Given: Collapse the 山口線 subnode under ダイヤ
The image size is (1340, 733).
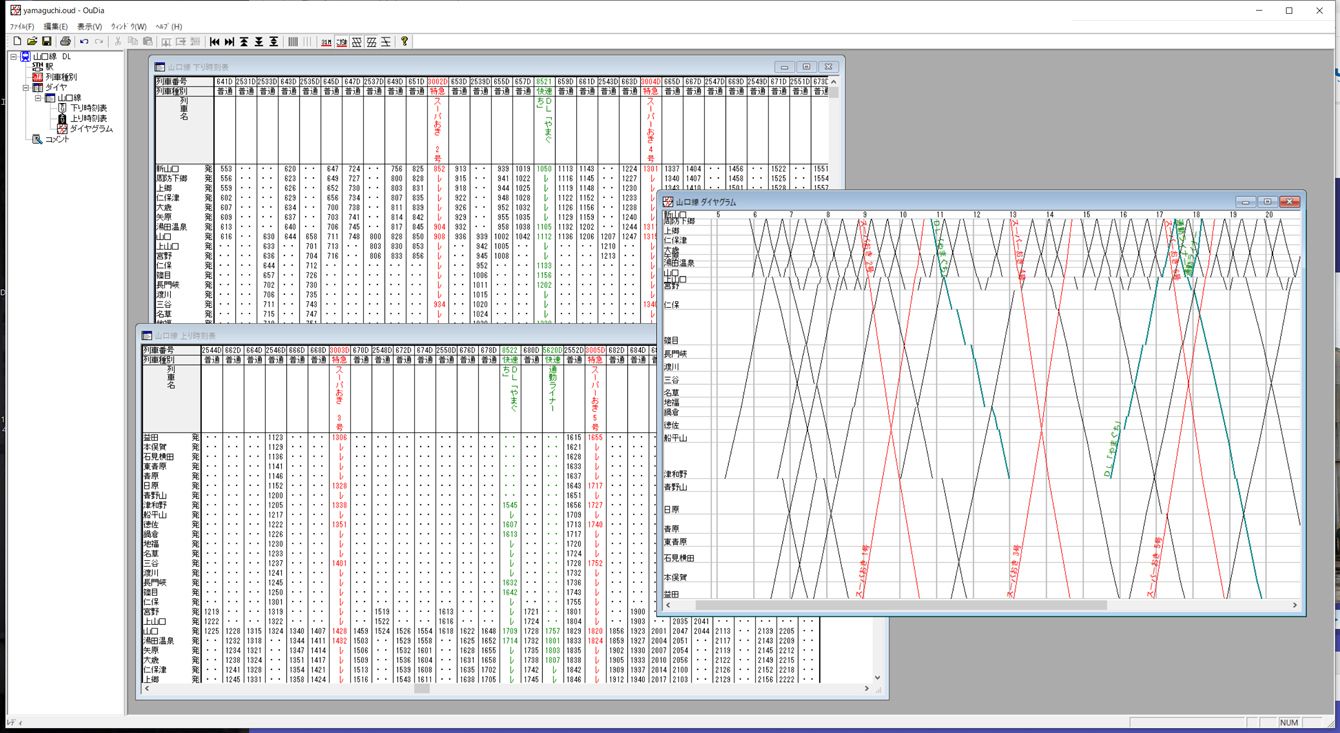Looking at the screenshot, I should coord(38,98).
